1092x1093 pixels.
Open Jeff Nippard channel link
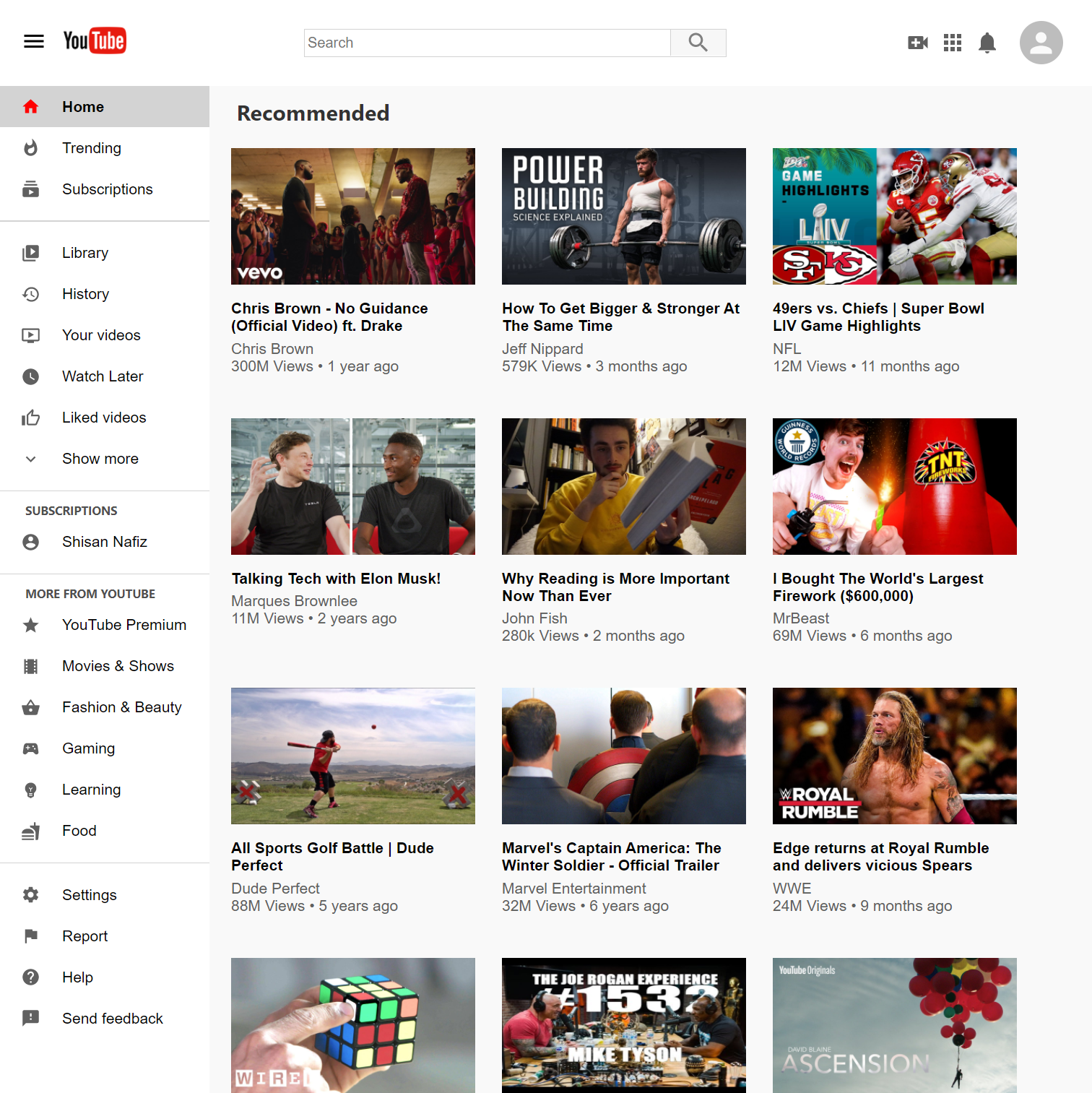[542, 349]
